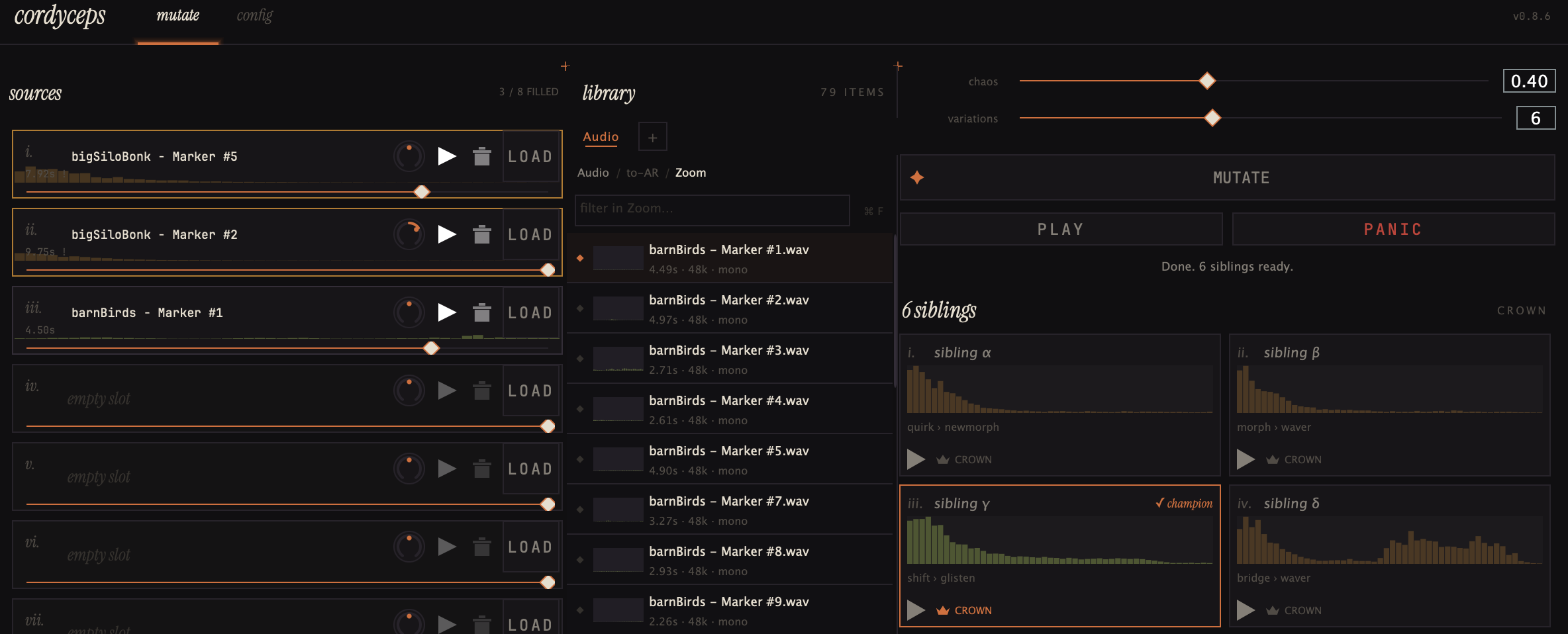Select barnBirds Marker #5.wav in library

(x=730, y=459)
